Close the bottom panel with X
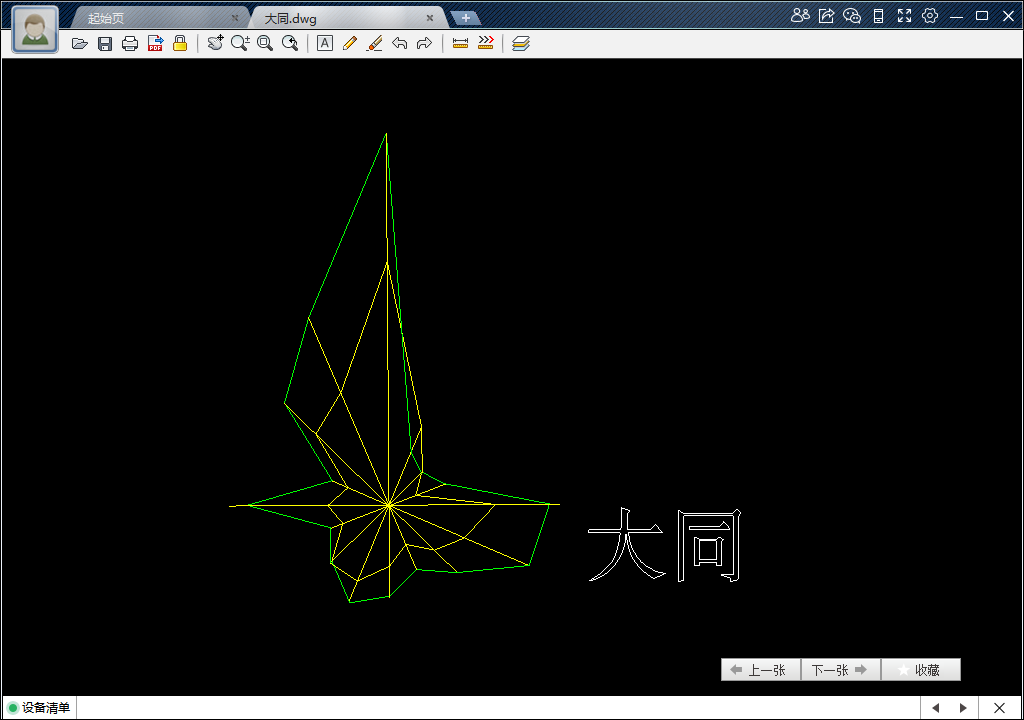1024x720 pixels. click(999, 708)
